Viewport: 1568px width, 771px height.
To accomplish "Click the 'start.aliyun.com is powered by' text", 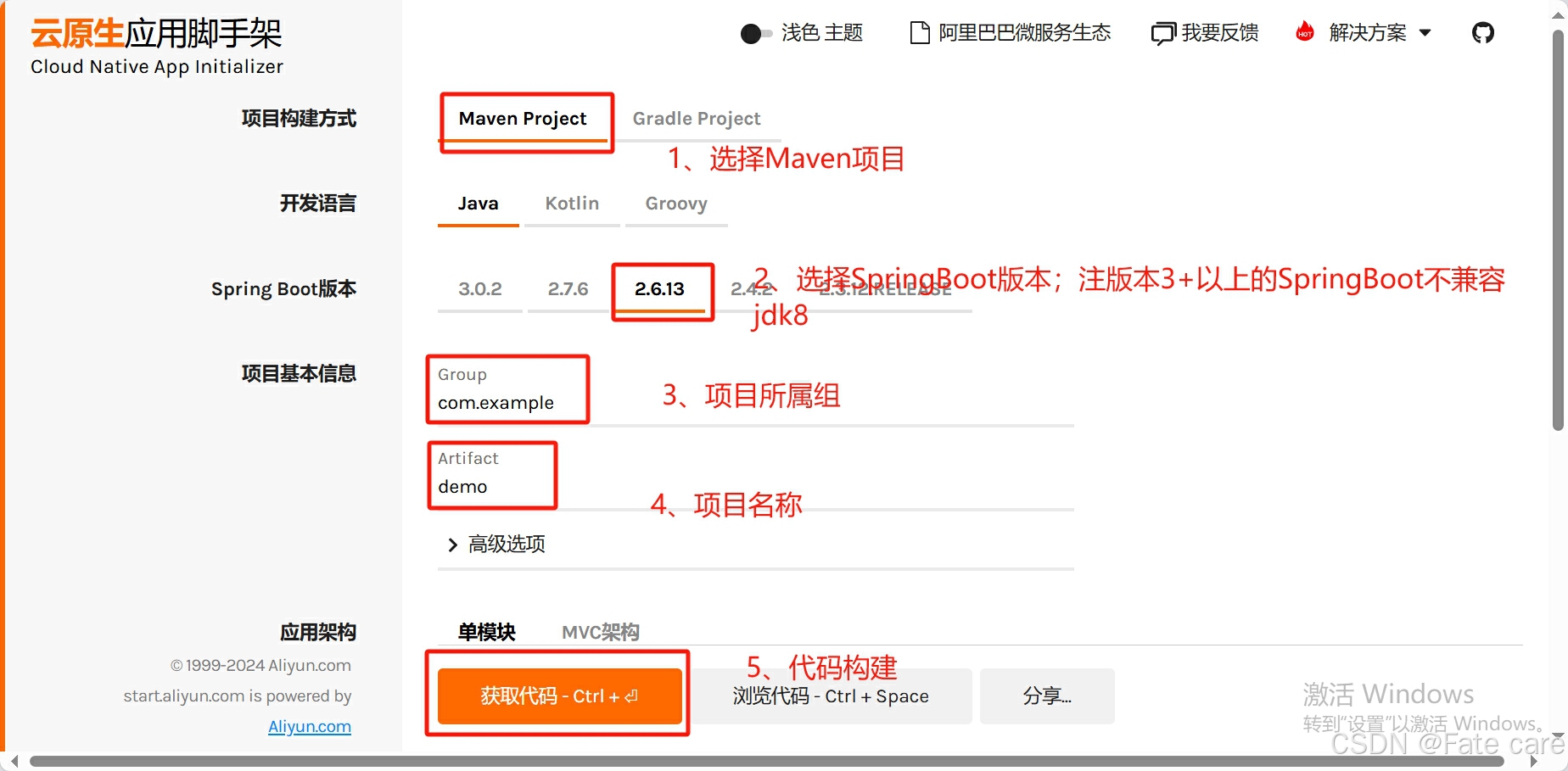I will (x=238, y=696).
